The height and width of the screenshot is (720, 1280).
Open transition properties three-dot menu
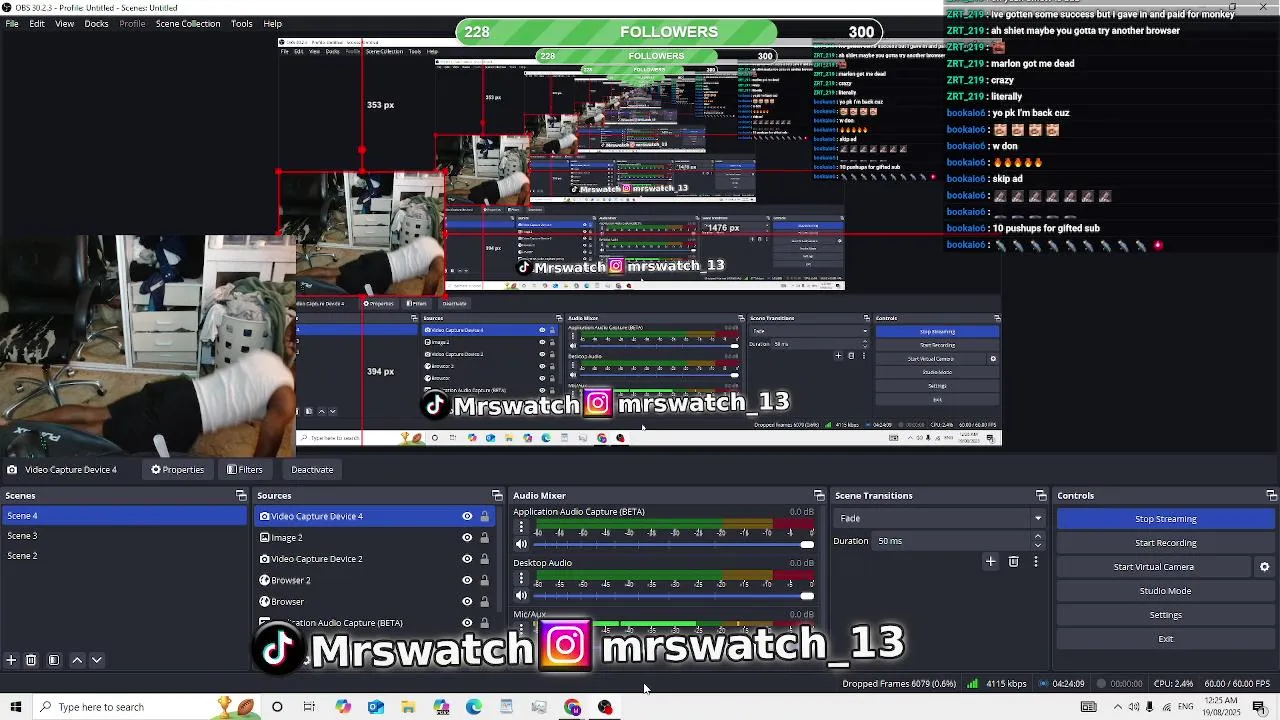click(1035, 562)
